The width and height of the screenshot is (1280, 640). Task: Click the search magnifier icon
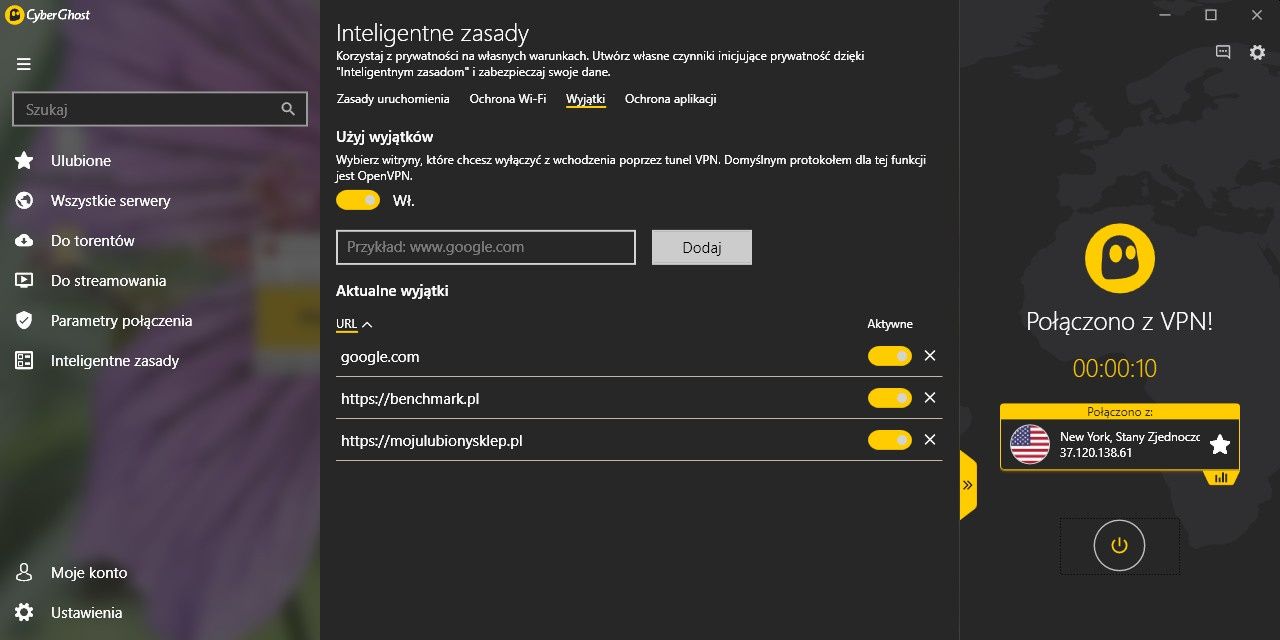[288, 109]
